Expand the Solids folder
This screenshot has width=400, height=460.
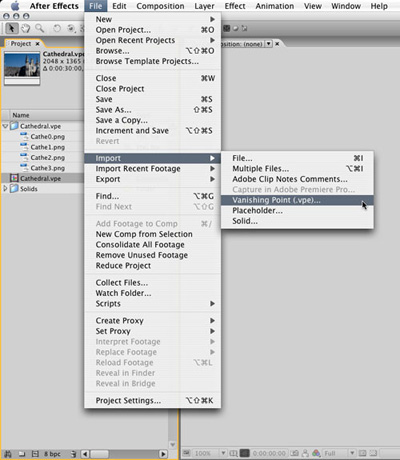coord(5,189)
